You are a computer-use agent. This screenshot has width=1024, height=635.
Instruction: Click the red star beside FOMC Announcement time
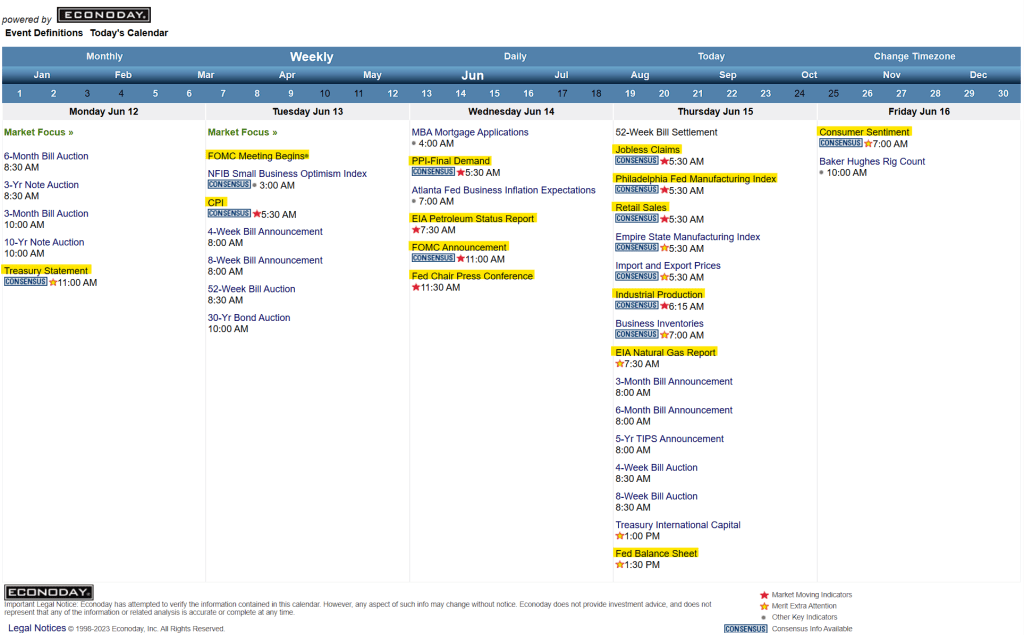pos(460,258)
